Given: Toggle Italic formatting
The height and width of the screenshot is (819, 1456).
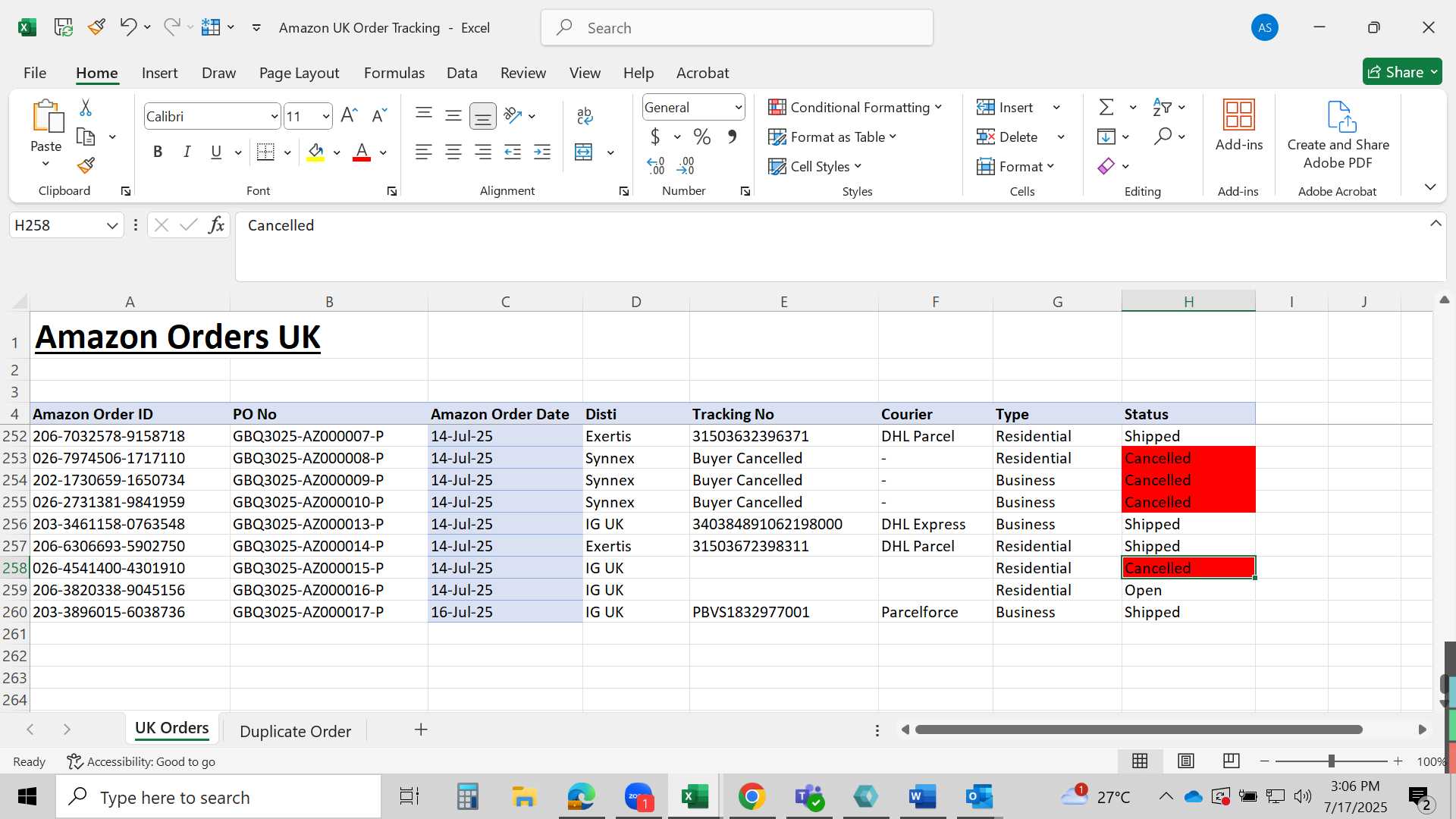Looking at the screenshot, I should [187, 152].
